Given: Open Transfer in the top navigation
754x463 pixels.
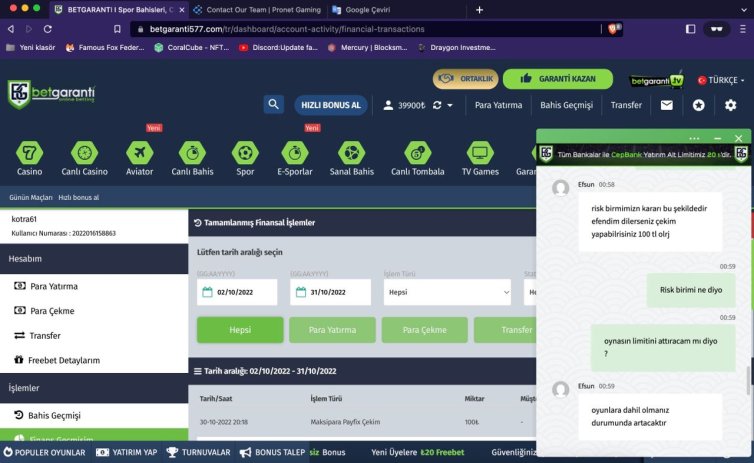Looking at the screenshot, I should click(626, 105).
